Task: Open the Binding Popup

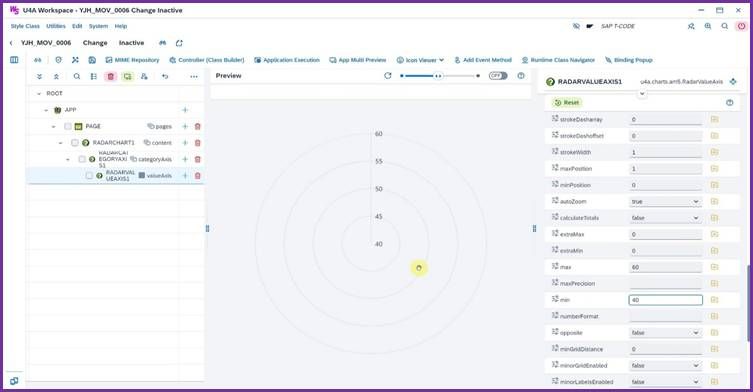Action: point(629,60)
